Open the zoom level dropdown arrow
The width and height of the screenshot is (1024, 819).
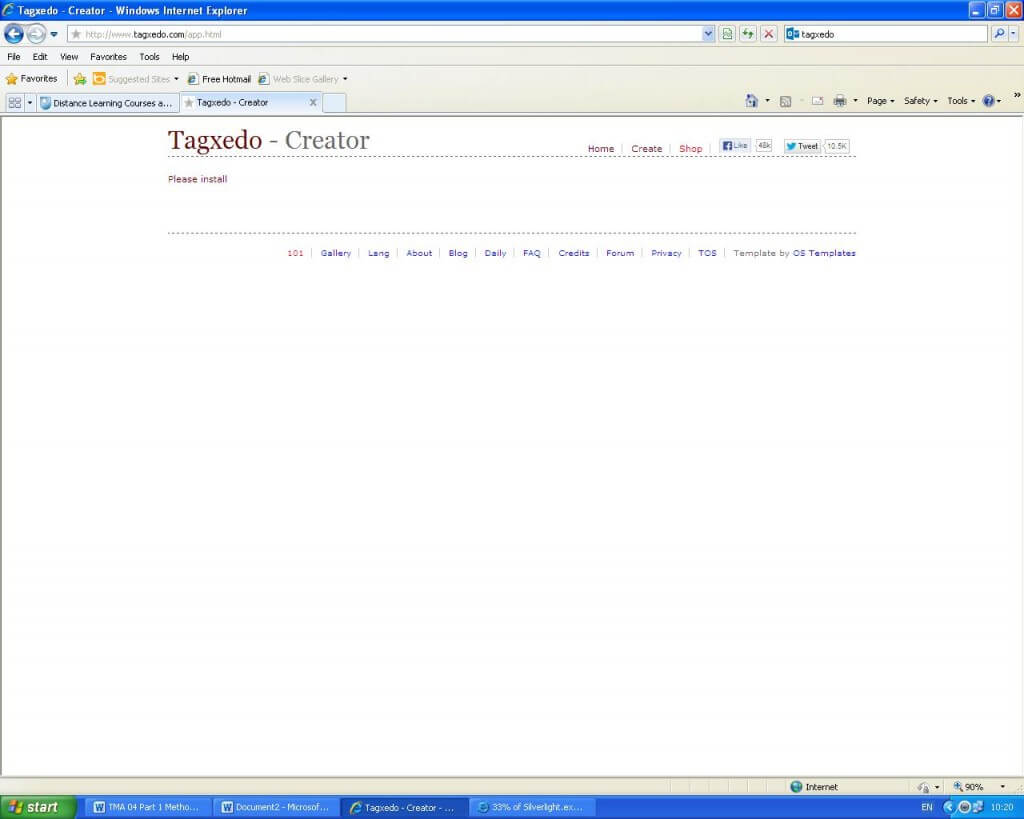tap(1003, 786)
